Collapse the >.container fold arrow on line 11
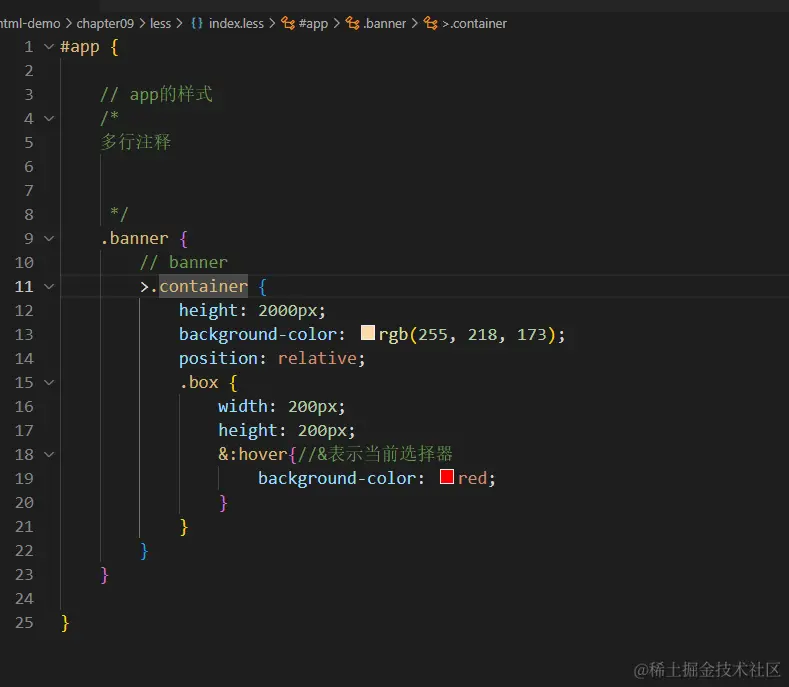This screenshot has width=789, height=687. [x=49, y=286]
